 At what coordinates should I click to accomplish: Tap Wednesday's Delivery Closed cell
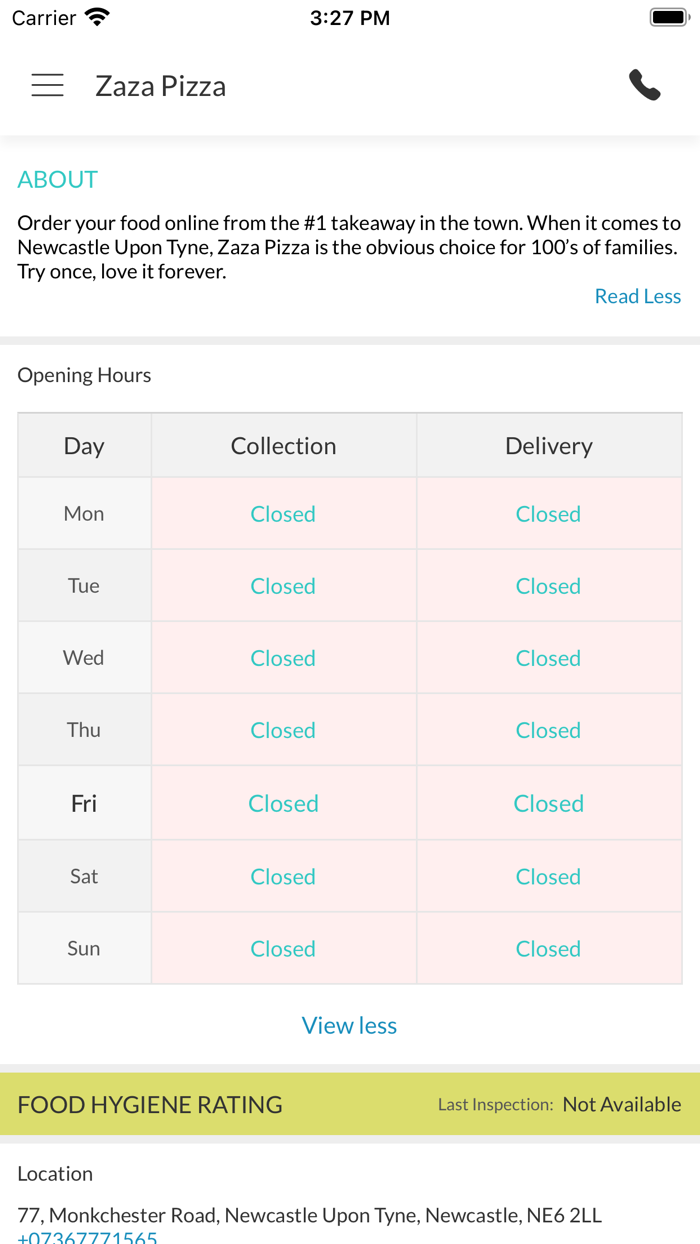548,658
